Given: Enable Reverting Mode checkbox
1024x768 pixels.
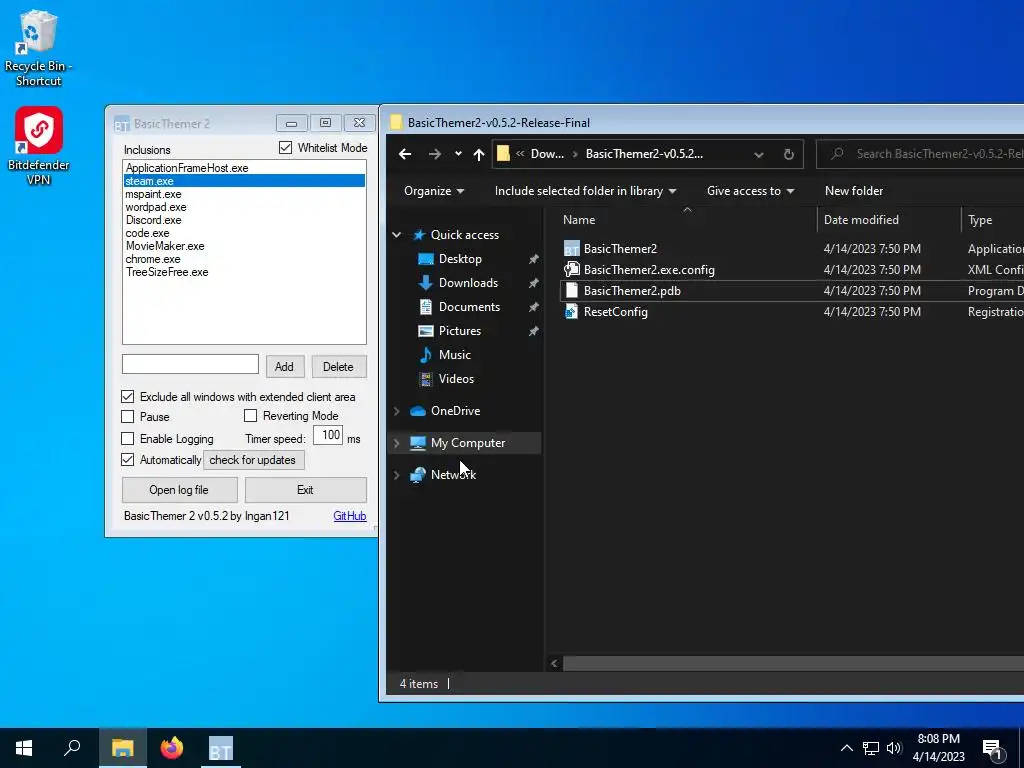Looking at the screenshot, I should click(x=251, y=415).
